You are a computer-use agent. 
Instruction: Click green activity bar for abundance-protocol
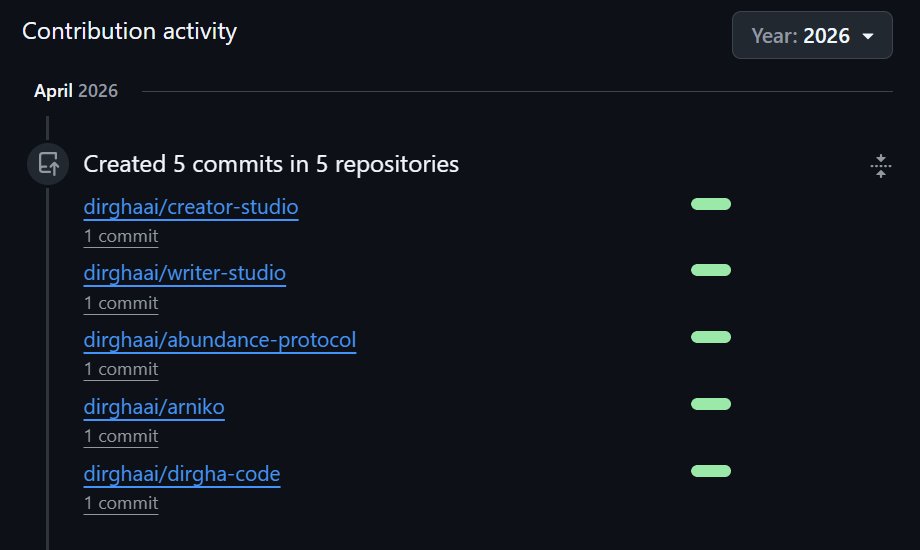click(x=711, y=337)
